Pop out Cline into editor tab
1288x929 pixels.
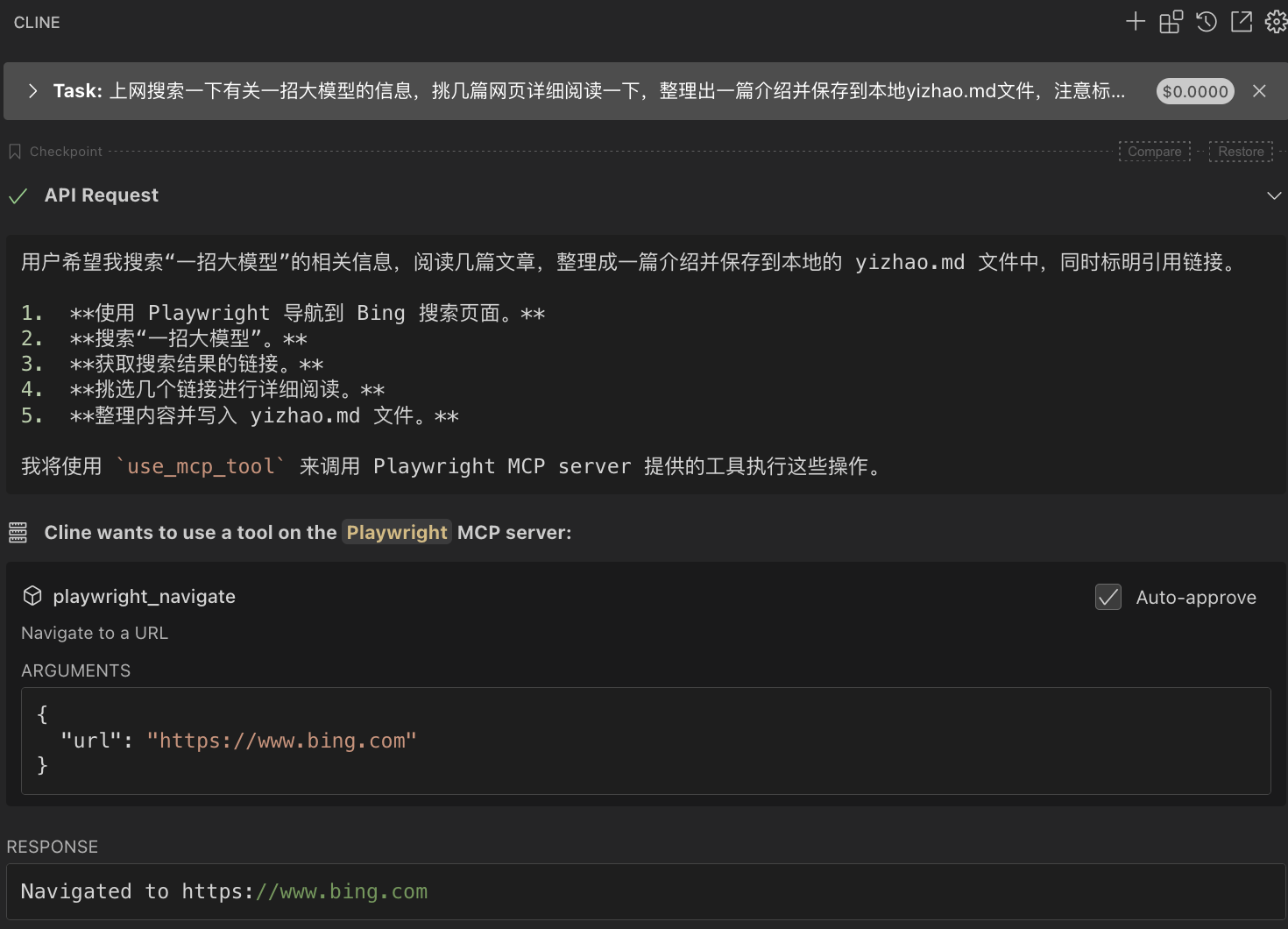(1242, 22)
